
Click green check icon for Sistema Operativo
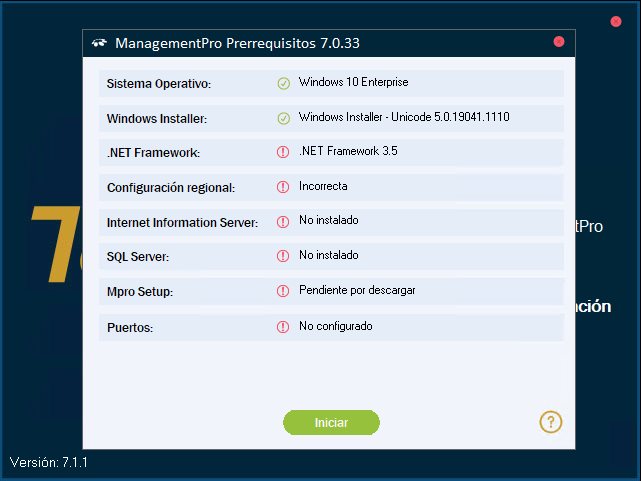283,83
